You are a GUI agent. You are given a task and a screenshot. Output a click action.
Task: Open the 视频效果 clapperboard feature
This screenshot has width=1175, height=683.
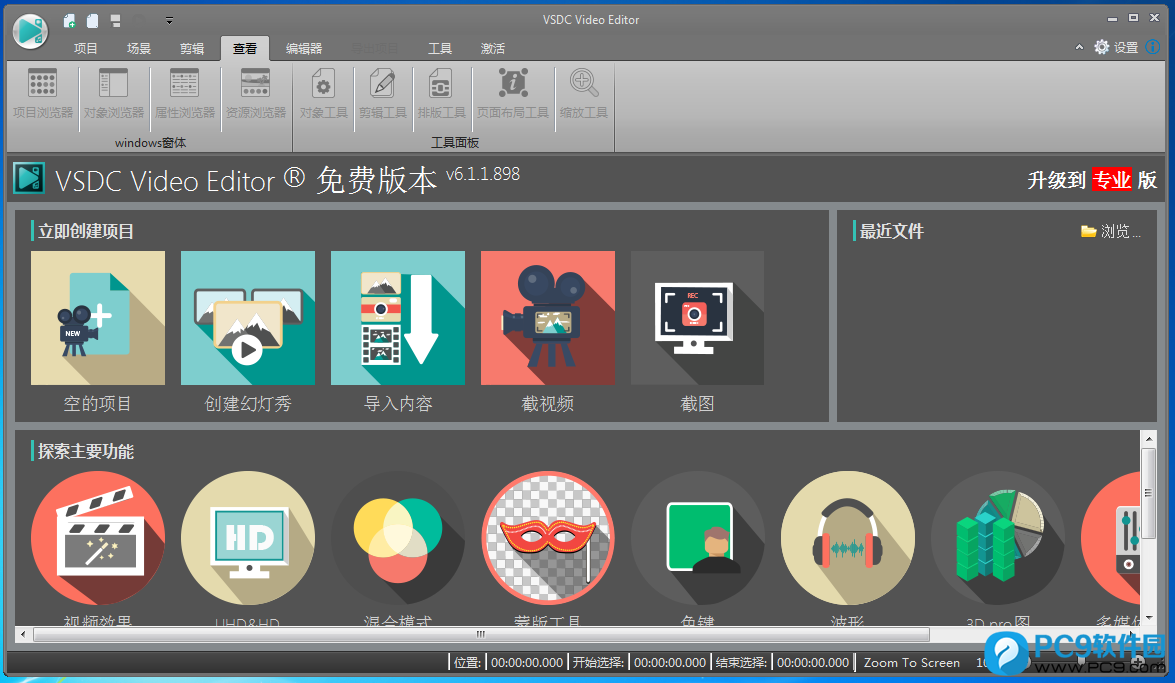(x=97, y=538)
